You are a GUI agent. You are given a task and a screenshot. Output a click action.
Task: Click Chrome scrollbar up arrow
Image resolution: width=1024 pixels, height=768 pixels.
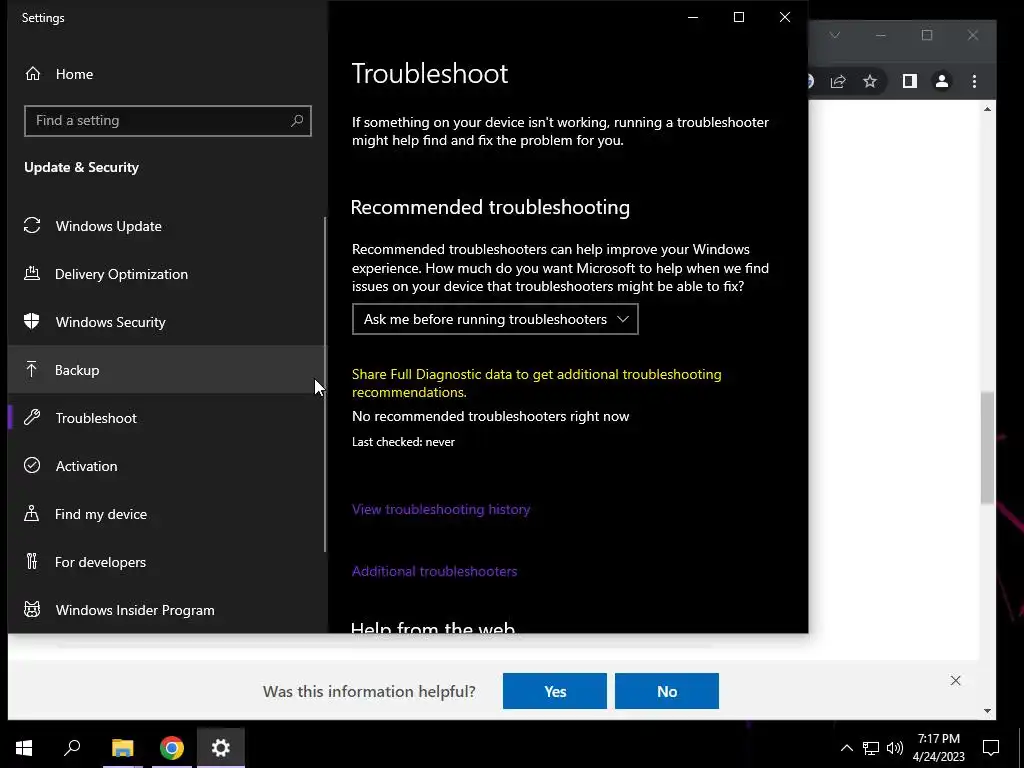click(x=987, y=109)
